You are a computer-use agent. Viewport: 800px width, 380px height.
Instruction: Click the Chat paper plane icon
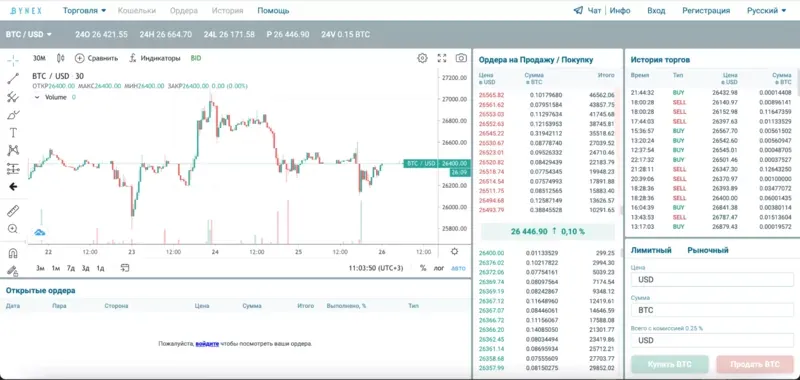pyautogui.click(x=578, y=10)
